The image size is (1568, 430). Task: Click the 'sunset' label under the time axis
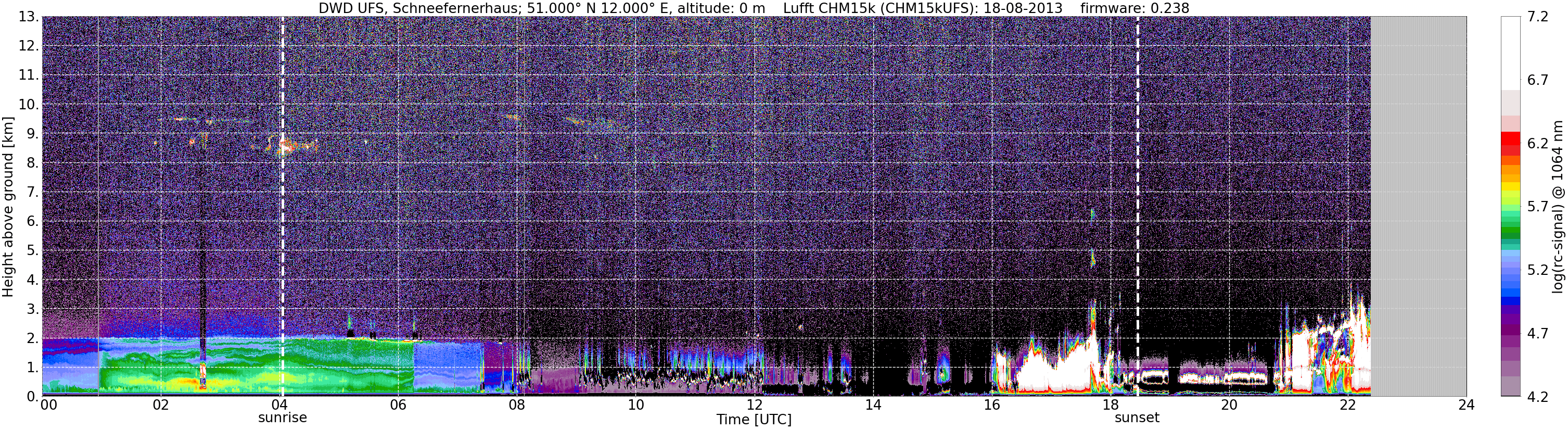click(x=1137, y=418)
